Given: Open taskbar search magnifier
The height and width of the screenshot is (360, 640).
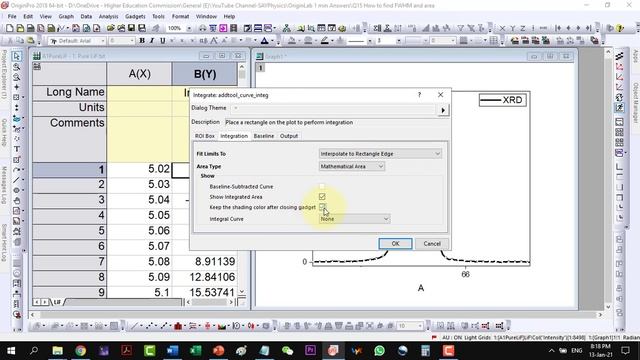Looking at the screenshot, I should (x=34, y=351).
